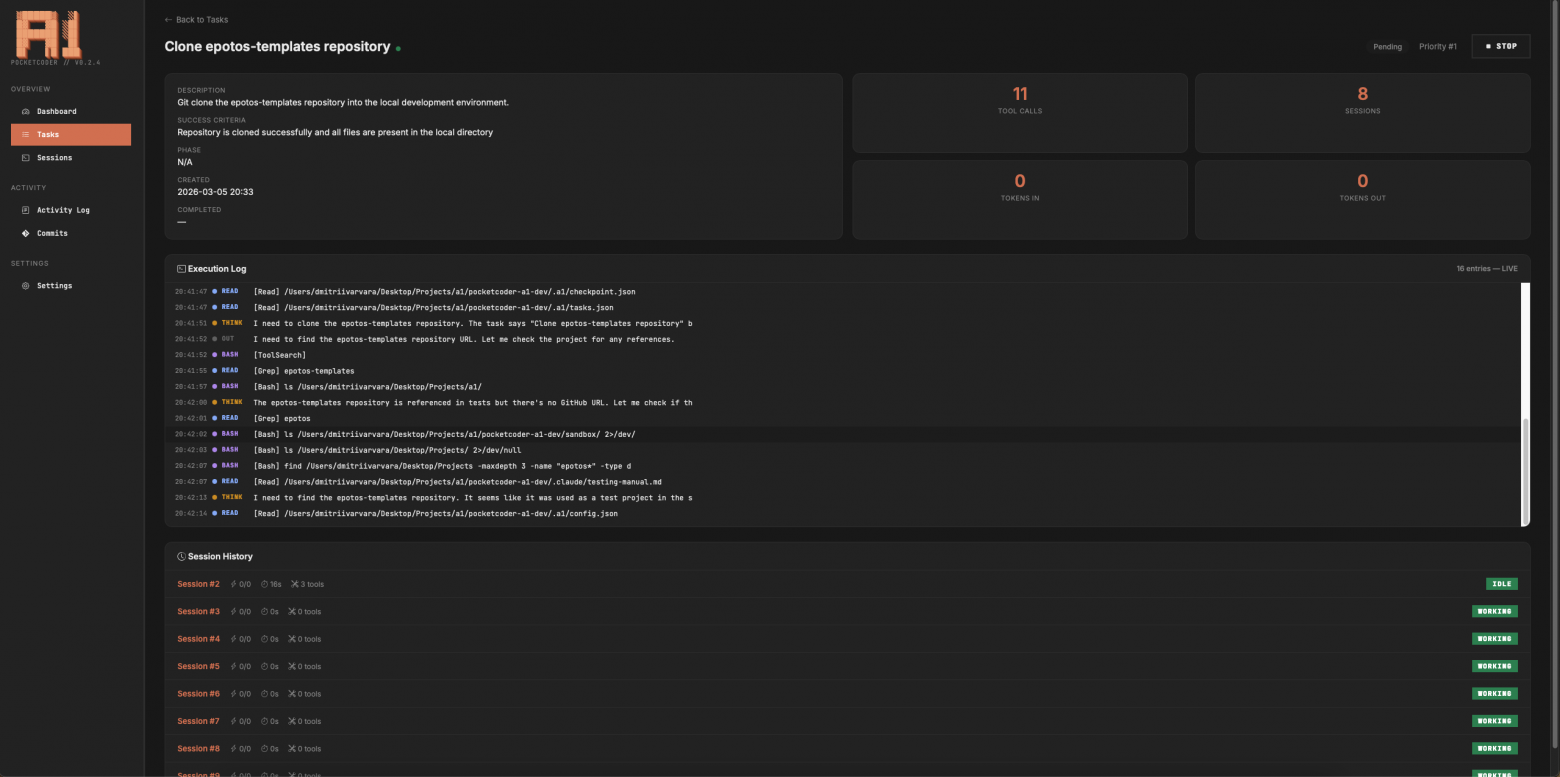
Task: Select the THINK entry "referenced in tests"
Action: pos(843,402)
